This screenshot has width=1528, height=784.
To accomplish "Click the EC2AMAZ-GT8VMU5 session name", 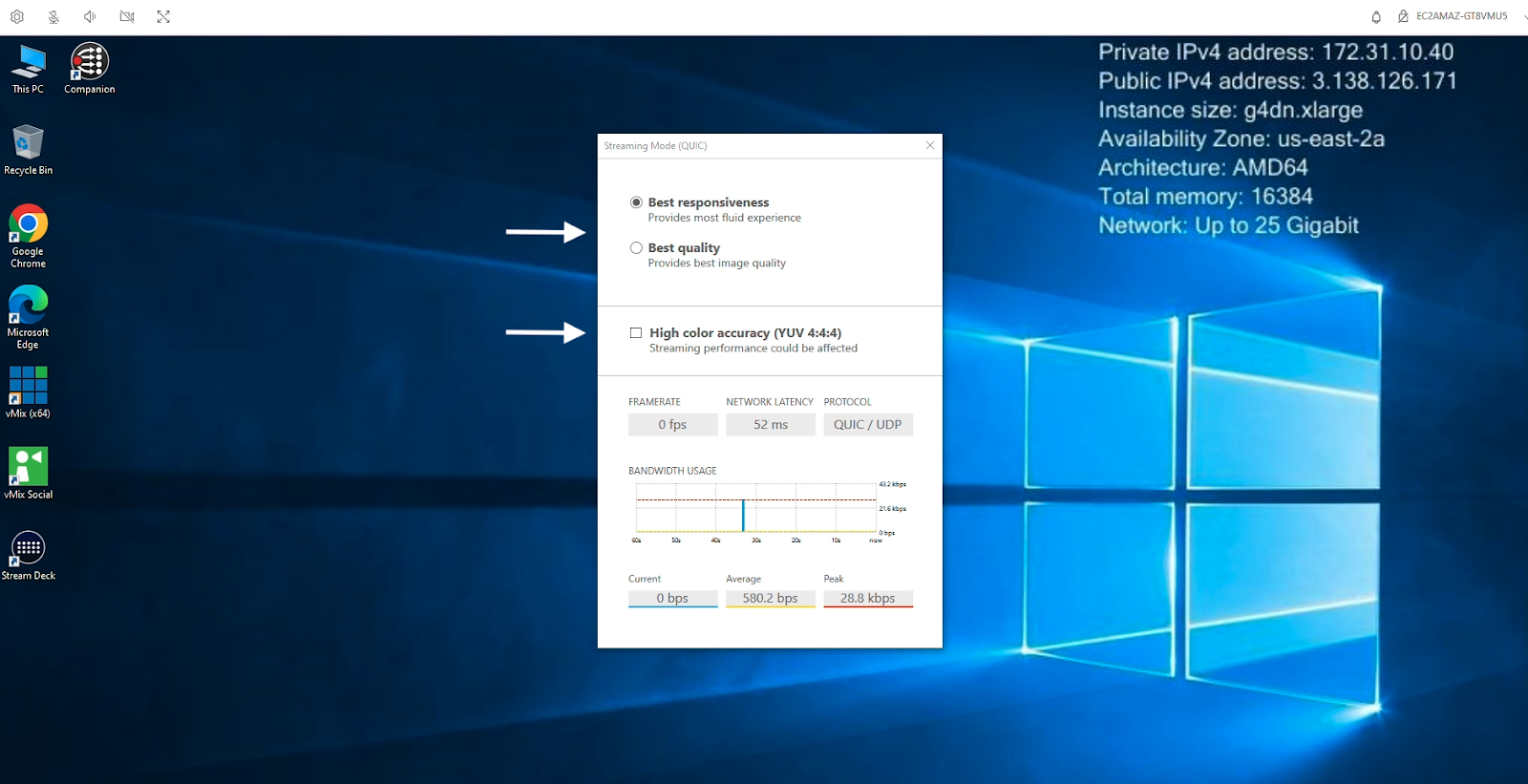I will pyautogui.click(x=1461, y=16).
